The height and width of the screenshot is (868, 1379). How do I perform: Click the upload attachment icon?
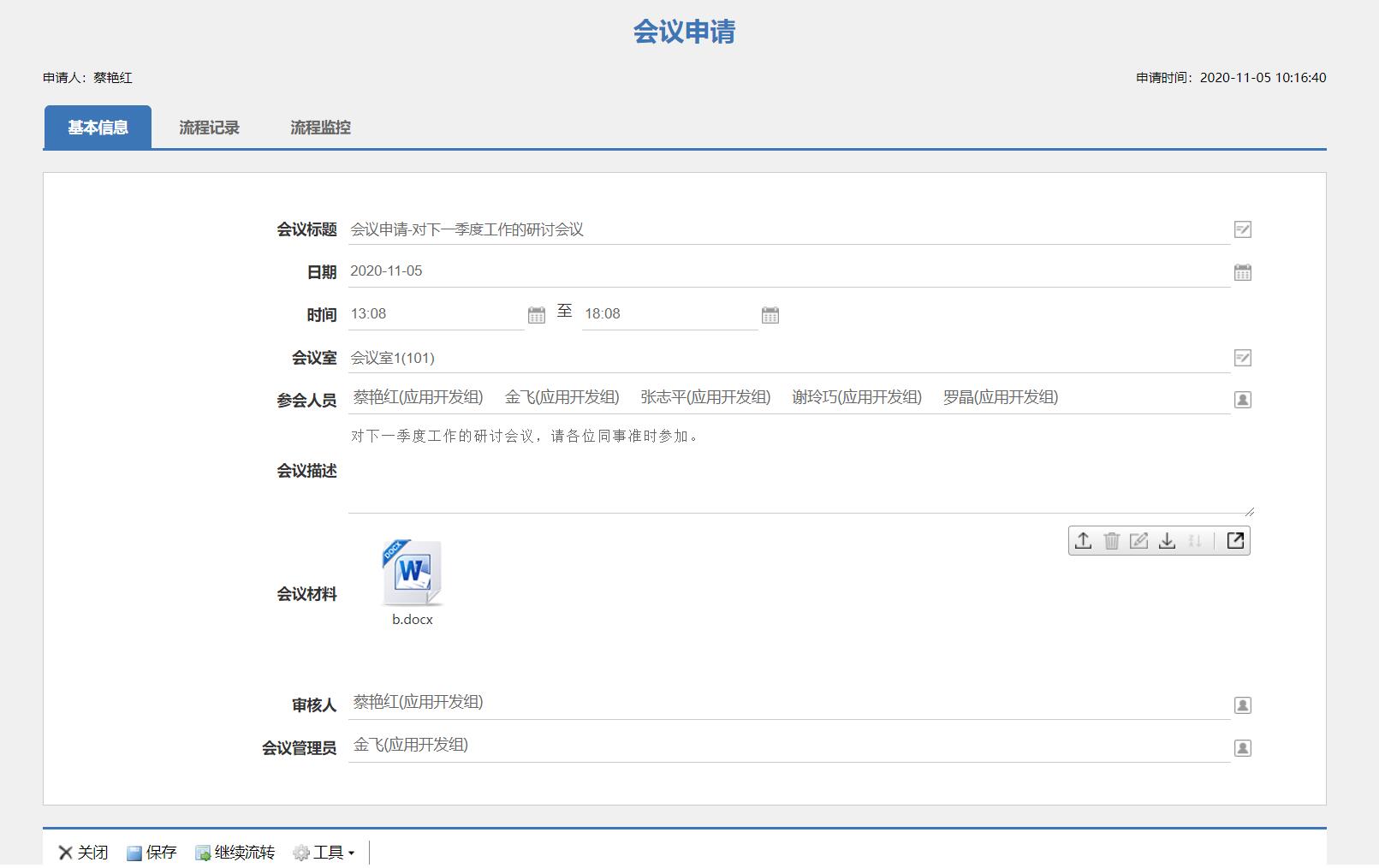(1083, 541)
